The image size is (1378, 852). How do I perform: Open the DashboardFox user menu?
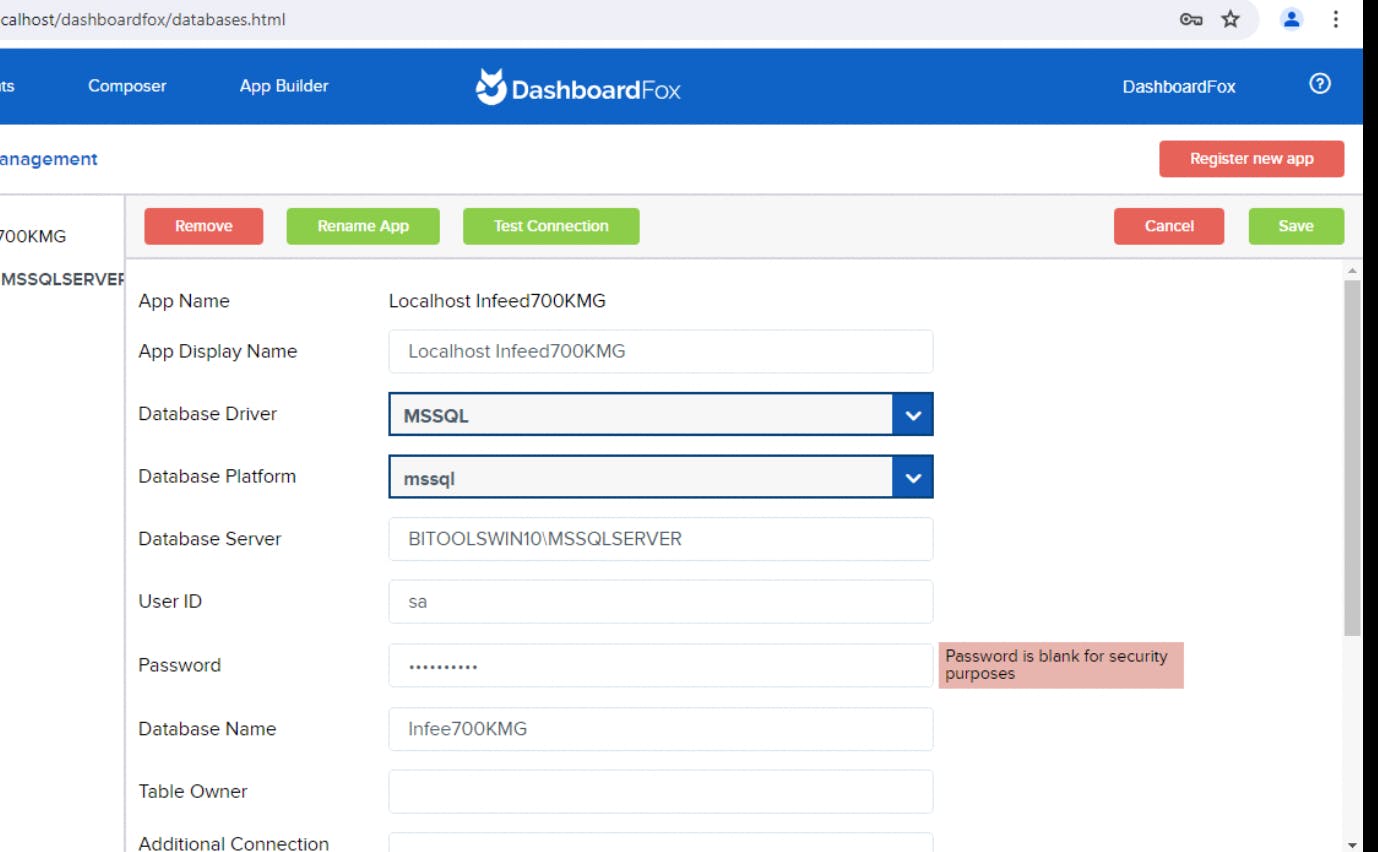click(1179, 87)
